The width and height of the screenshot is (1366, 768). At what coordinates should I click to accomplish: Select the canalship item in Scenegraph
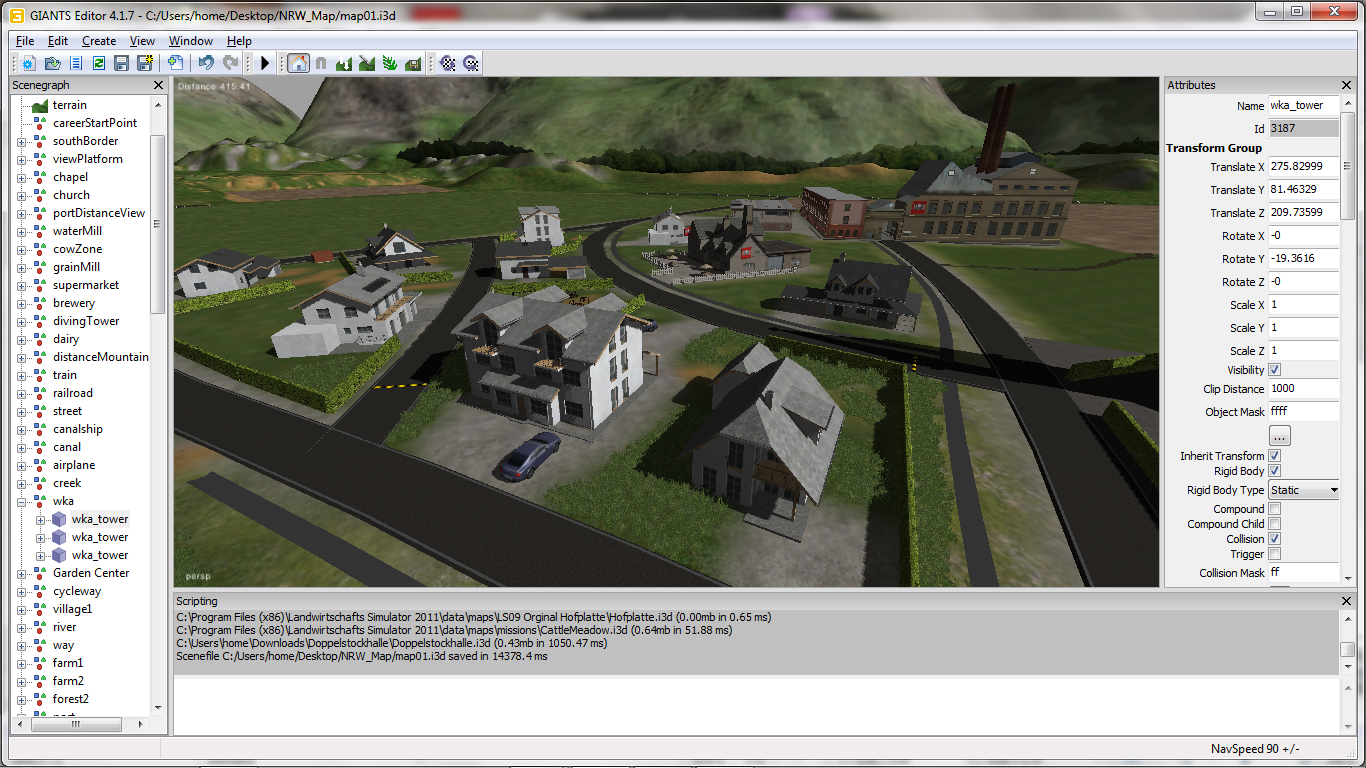point(78,429)
